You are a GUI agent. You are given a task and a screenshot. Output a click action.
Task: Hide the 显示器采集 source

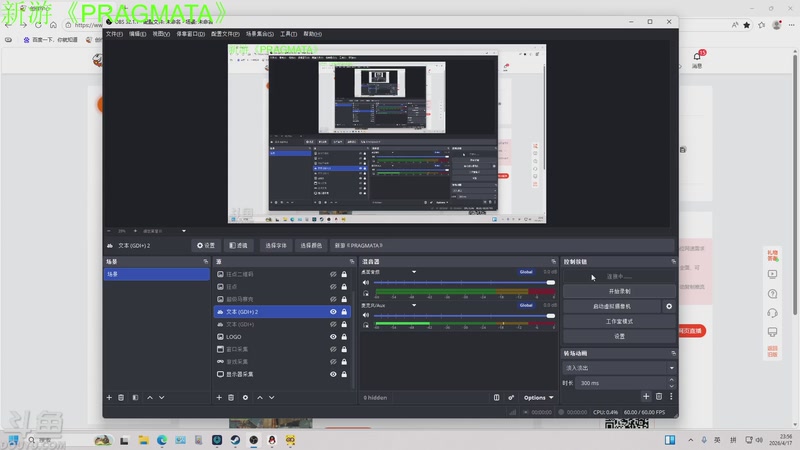(333, 374)
